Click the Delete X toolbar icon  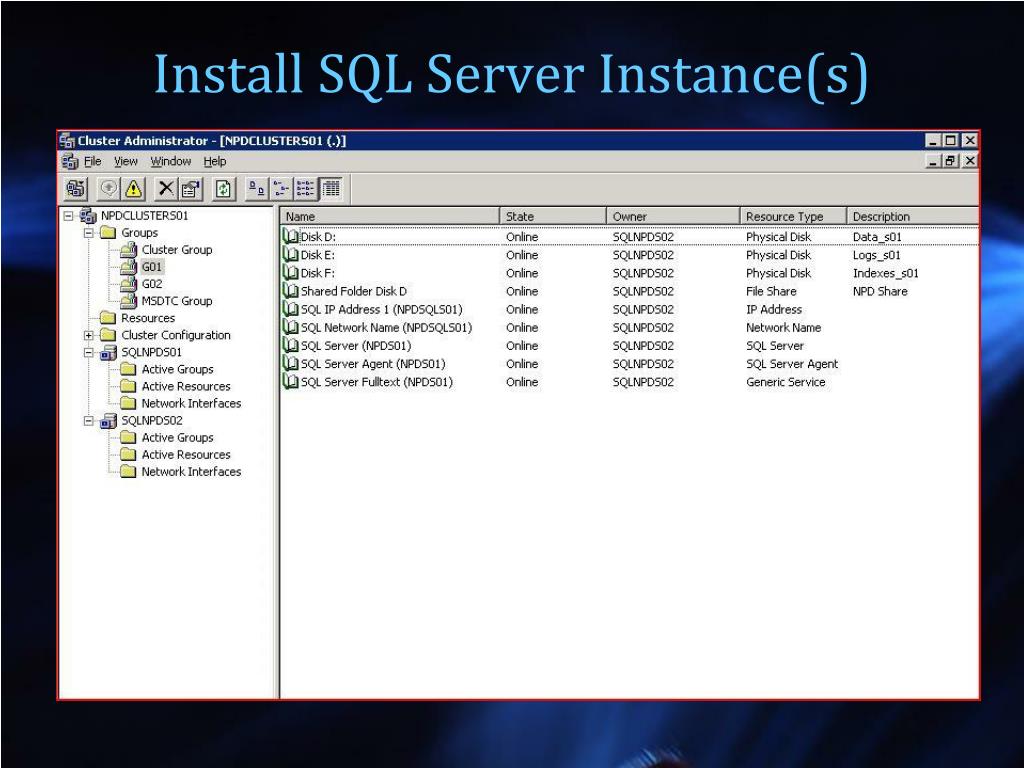click(166, 189)
